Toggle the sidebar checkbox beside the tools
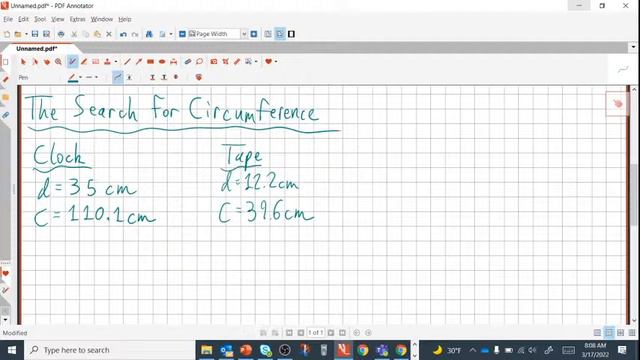The width and height of the screenshot is (640, 360). pyautogui.click(x=5, y=62)
